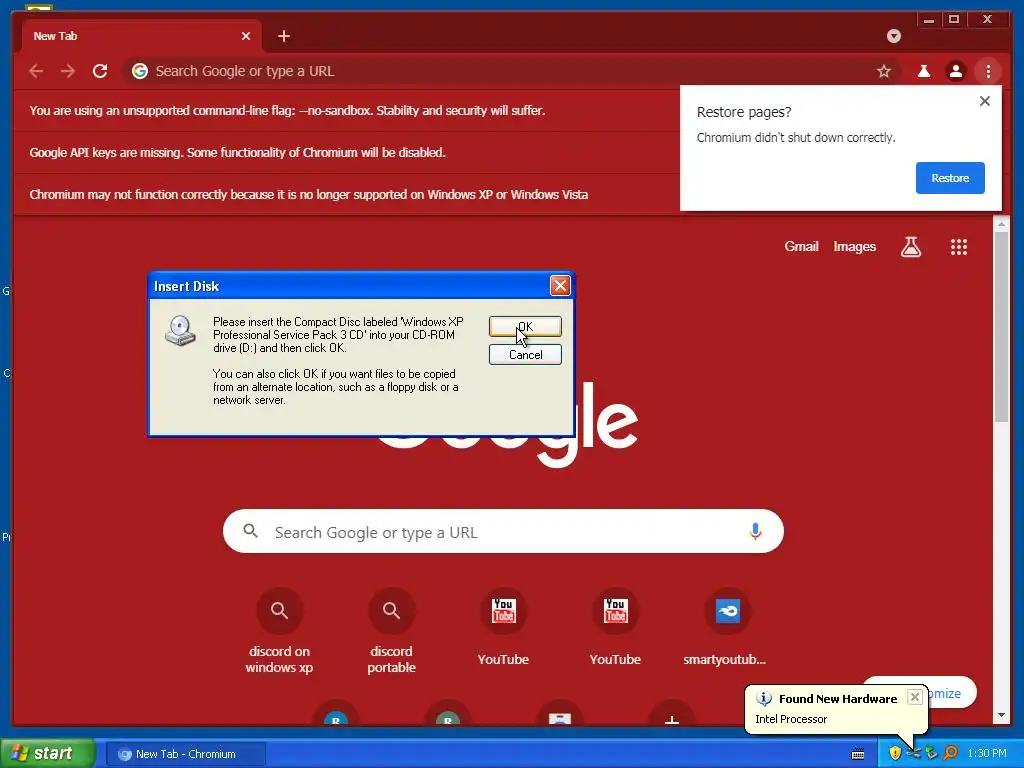
Task: Click the page scrollbar's down arrow
Action: (1001, 715)
